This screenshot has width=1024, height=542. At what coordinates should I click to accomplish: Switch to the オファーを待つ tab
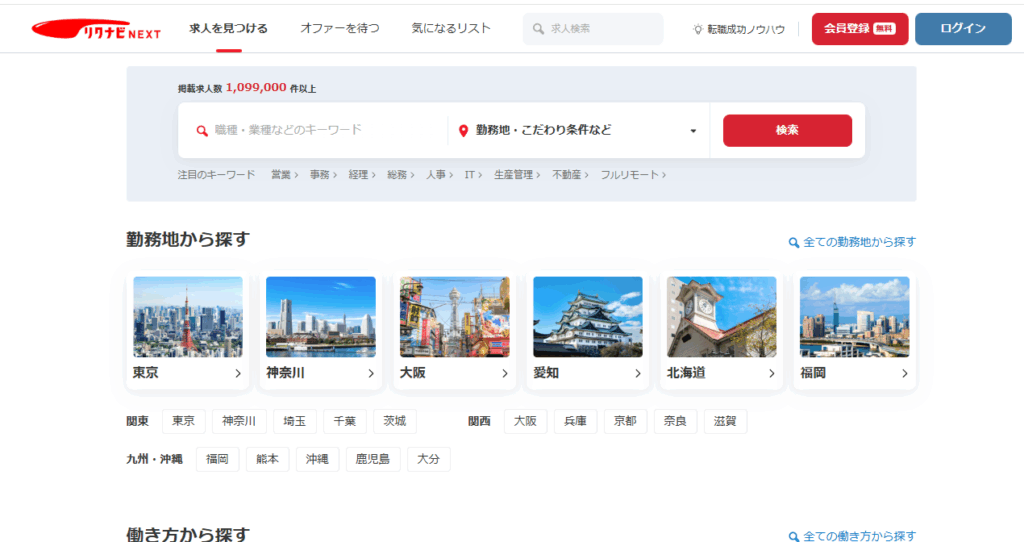[340, 28]
